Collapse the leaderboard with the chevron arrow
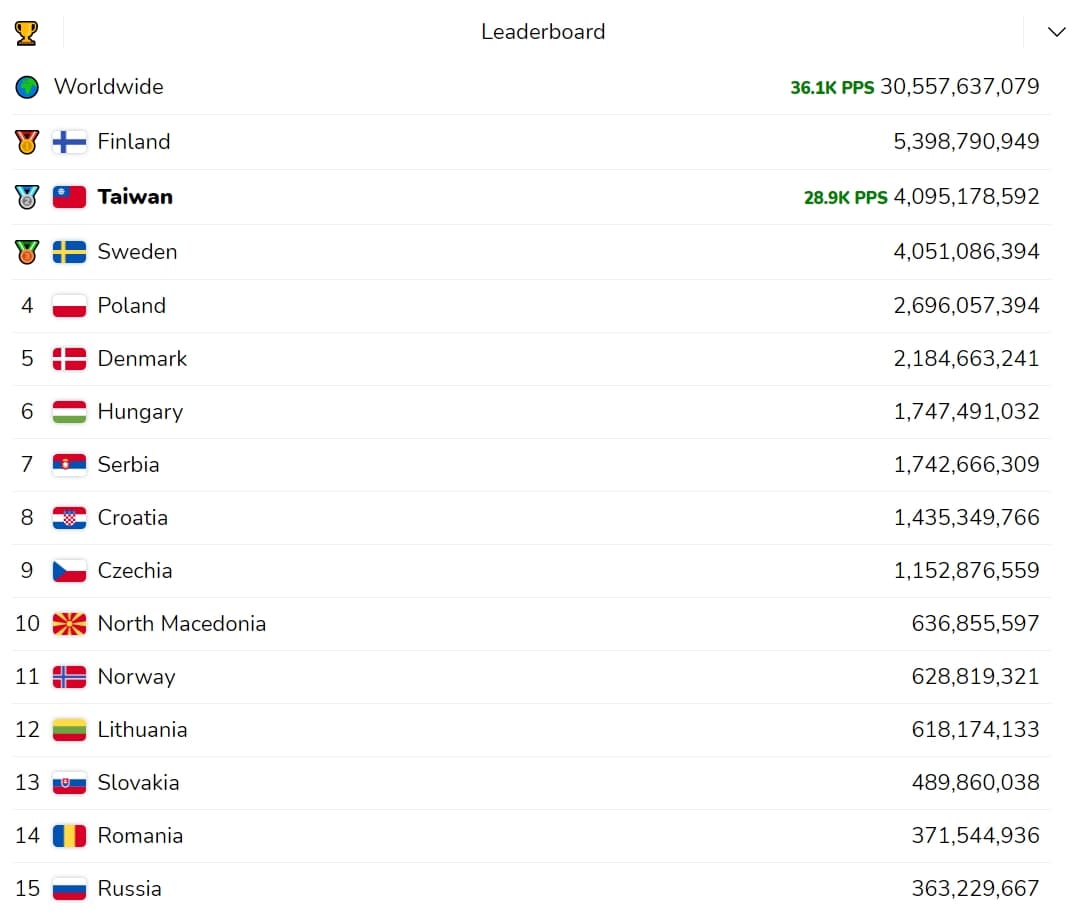1068x911 pixels. tap(1056, 32)
